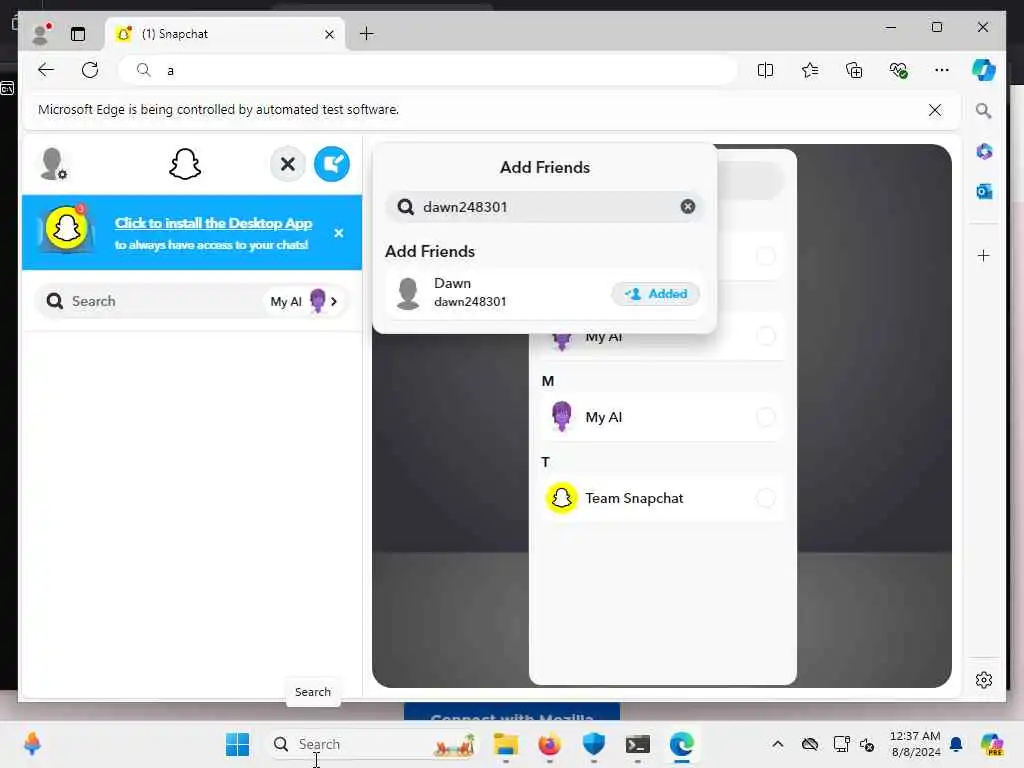1024x768 pixels.
Task: Expand the My AI chevron arrow
Action: 334,301
